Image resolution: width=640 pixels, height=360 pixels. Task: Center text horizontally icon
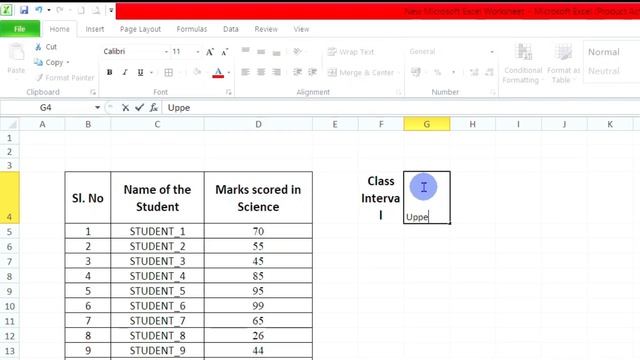261,72
